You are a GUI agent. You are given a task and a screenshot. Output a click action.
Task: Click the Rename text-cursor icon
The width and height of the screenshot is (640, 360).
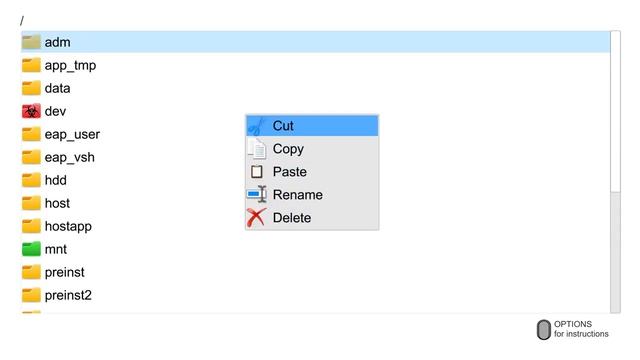(x=257, y=195)
